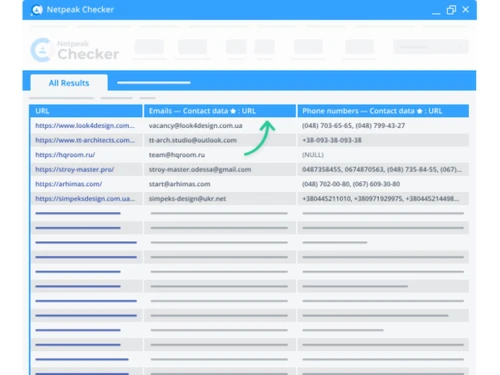Select the +380445211010 phone numbers cell

coord(383,199)
